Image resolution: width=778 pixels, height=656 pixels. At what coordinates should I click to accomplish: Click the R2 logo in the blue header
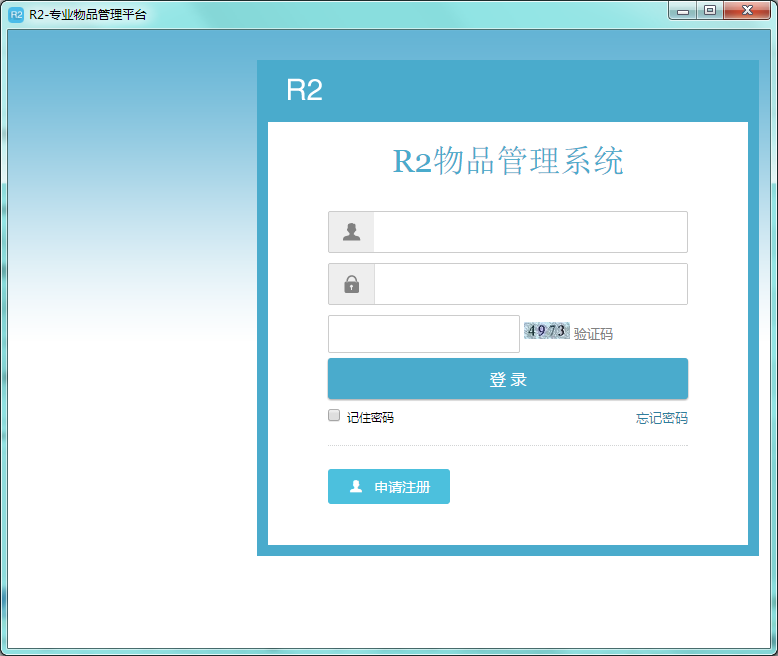tap(304, 90)
